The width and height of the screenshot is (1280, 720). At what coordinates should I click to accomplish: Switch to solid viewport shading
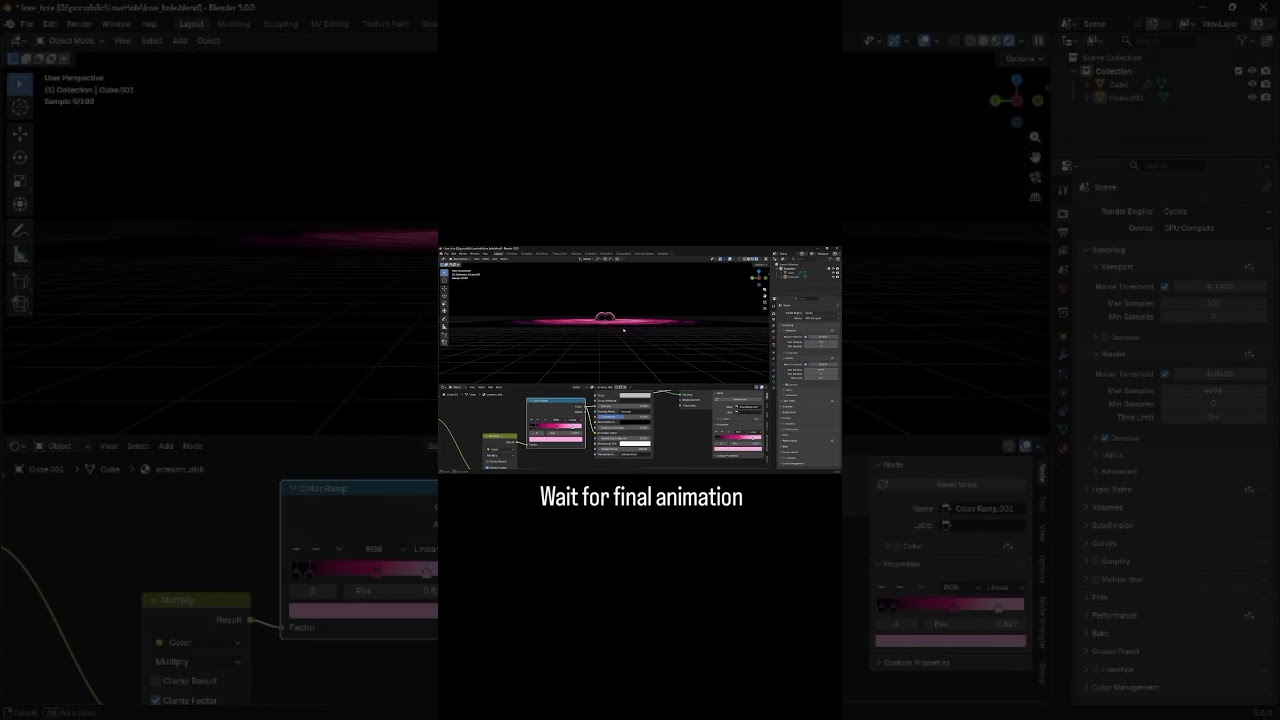983,41
